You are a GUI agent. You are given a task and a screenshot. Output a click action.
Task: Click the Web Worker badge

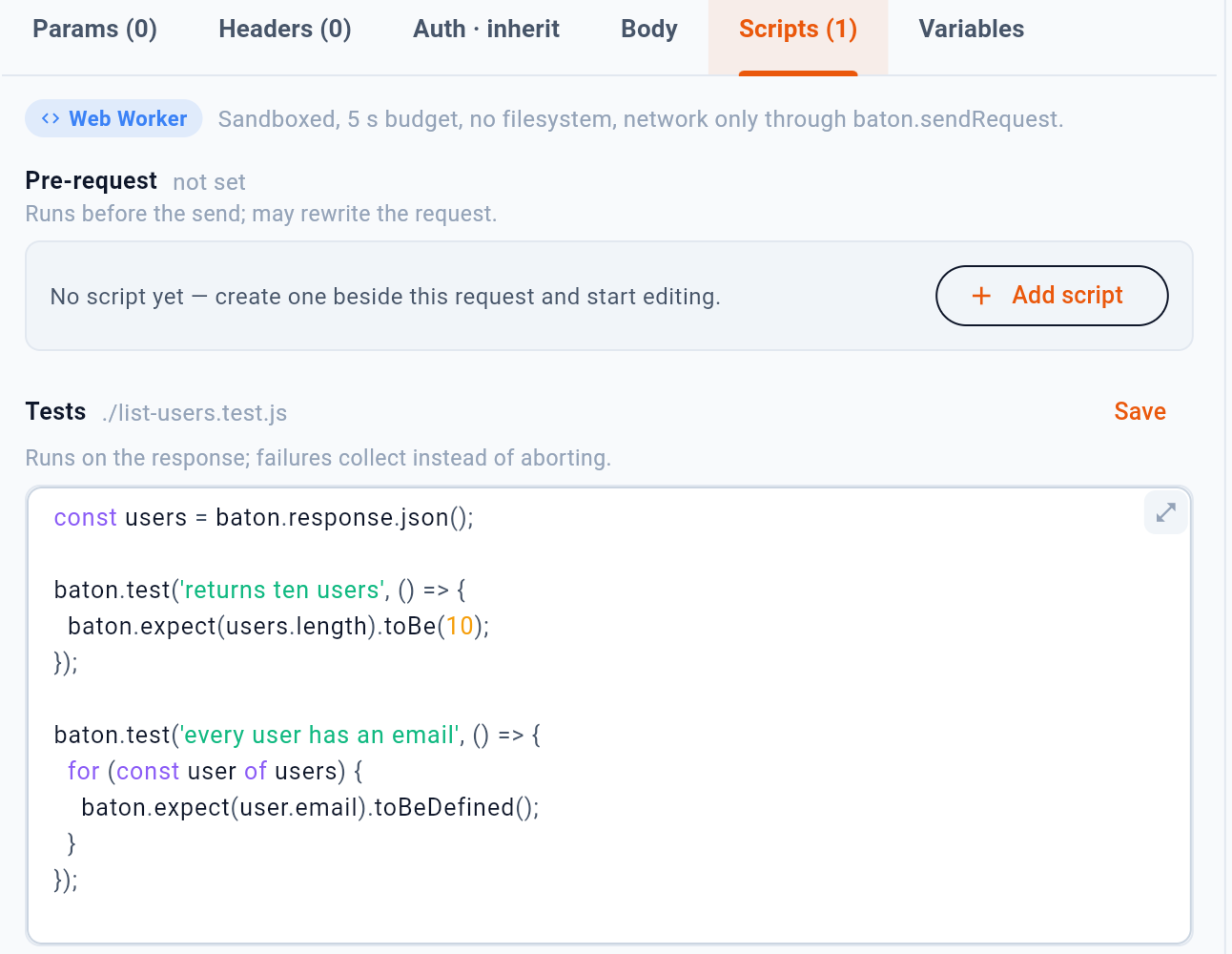pyautogui.click(x=113, y=118)
